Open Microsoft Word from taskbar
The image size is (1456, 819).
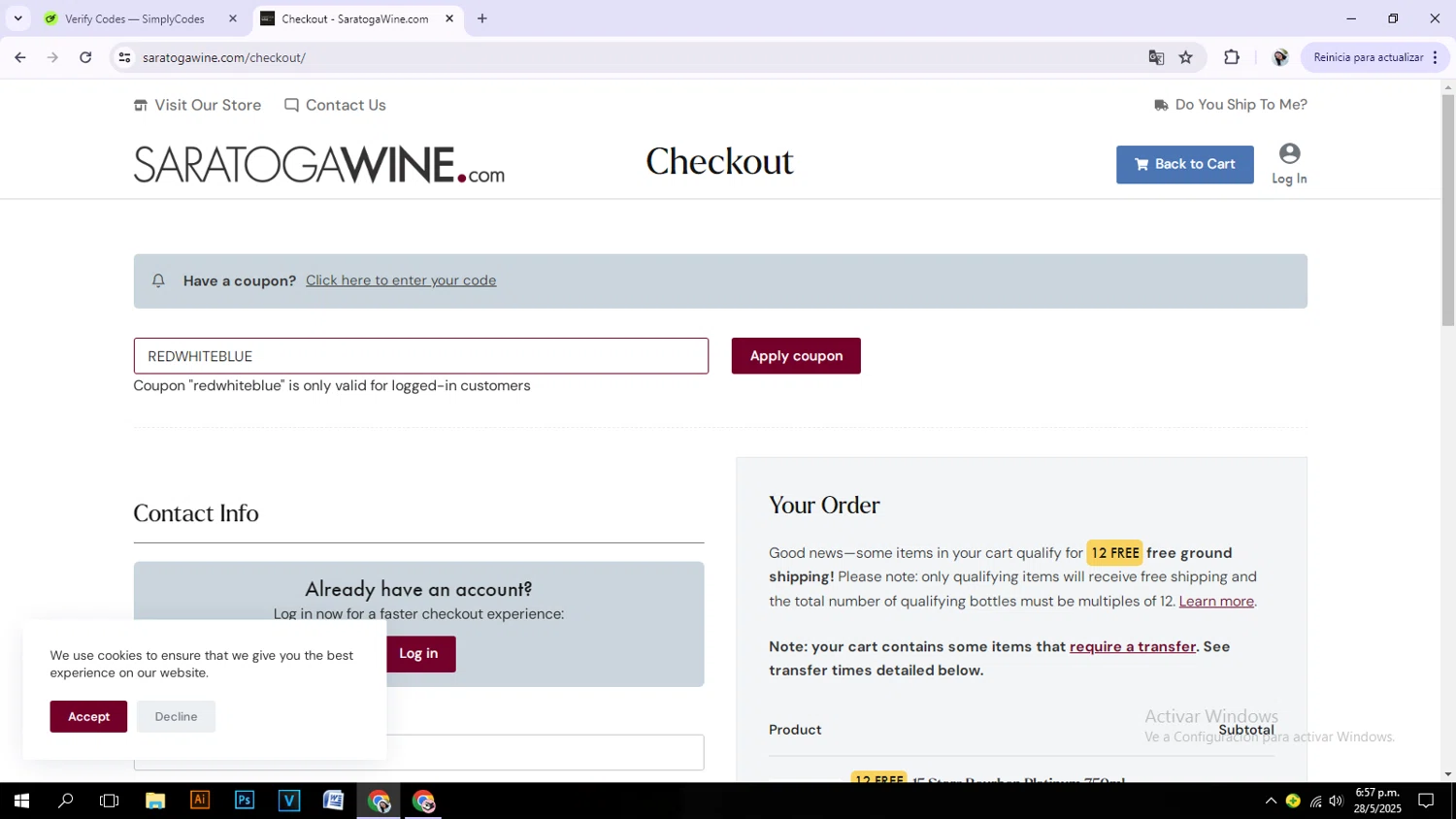click(x=334, y=801)
